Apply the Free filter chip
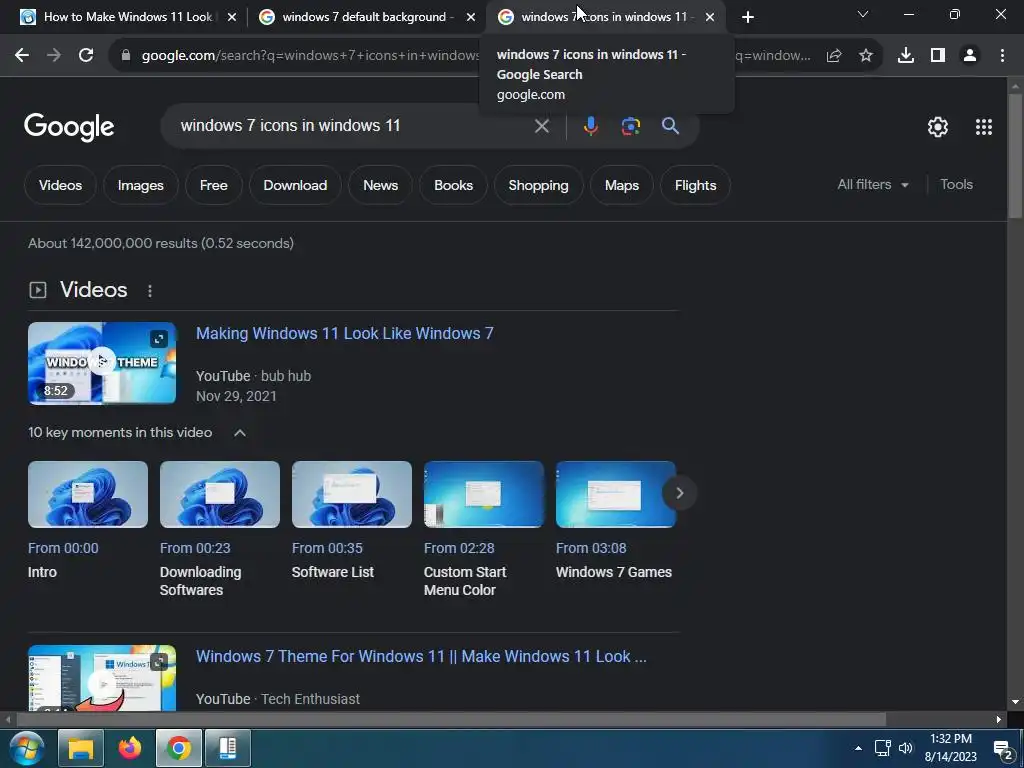1024x768 pixels. 214,185
